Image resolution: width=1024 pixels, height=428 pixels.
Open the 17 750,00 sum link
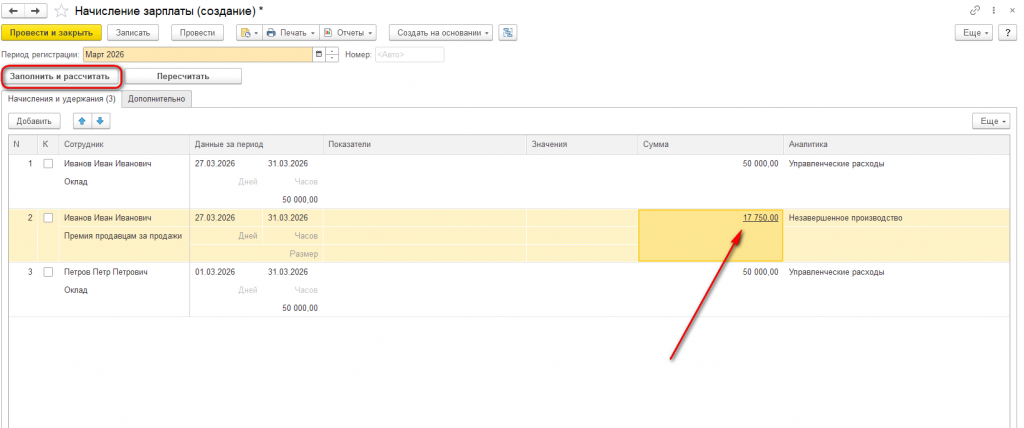760,218
